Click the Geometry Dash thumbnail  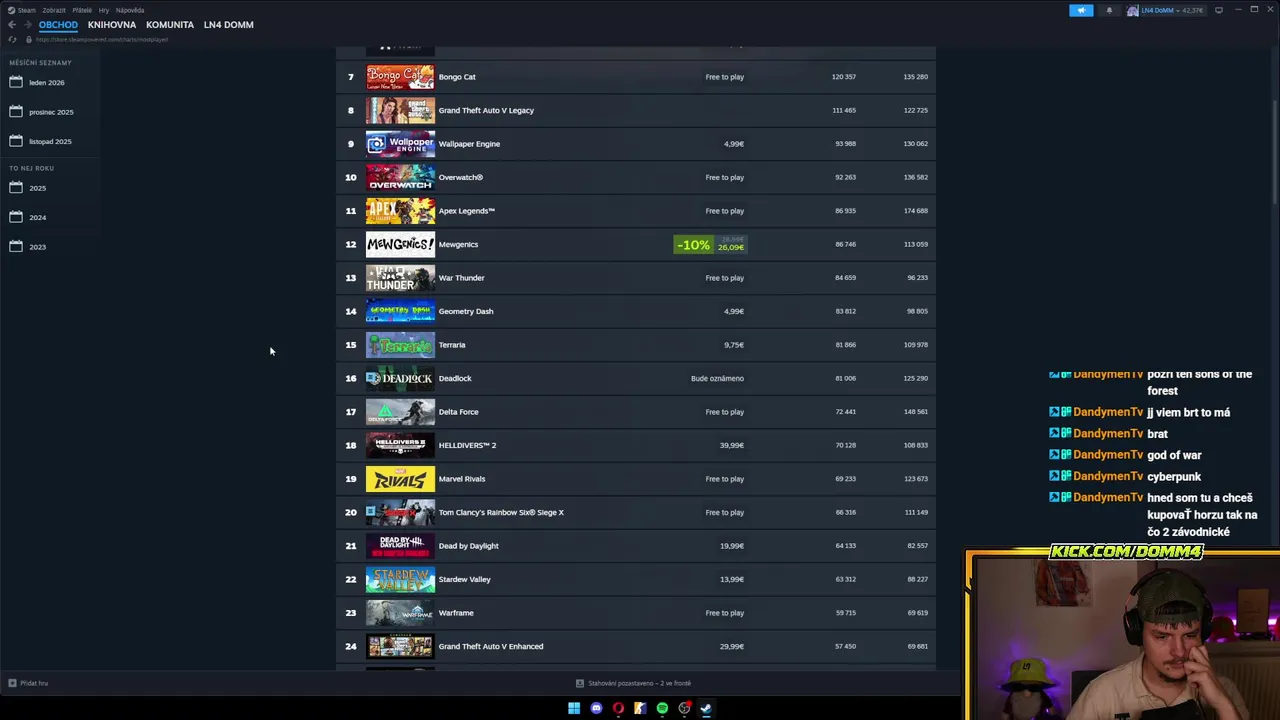[x=400, y=311]
